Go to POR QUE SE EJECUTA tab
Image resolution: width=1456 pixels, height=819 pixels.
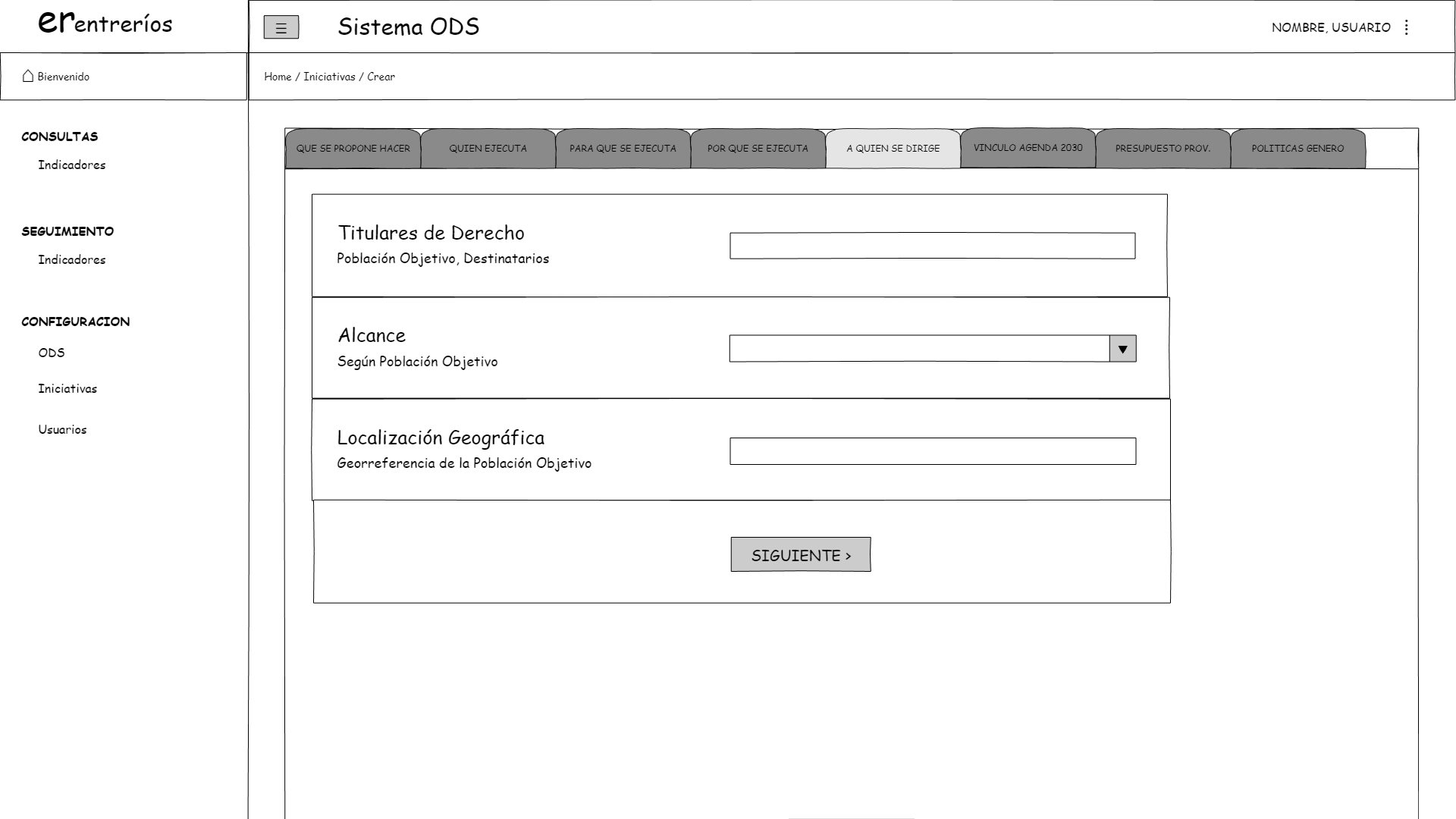click(758, 149)
